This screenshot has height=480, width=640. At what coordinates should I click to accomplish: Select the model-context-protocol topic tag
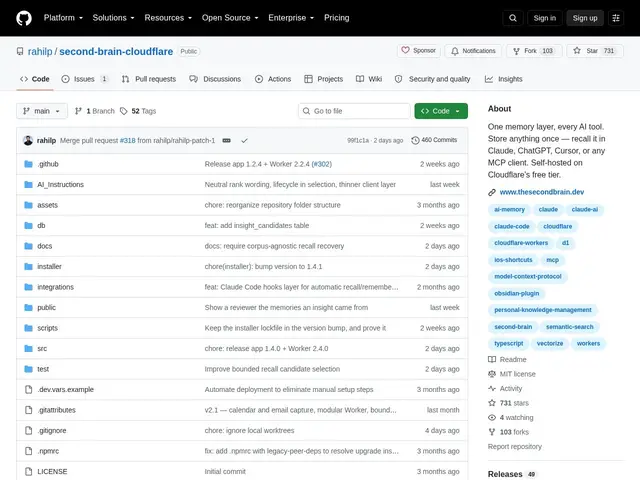tap(528, 276)
